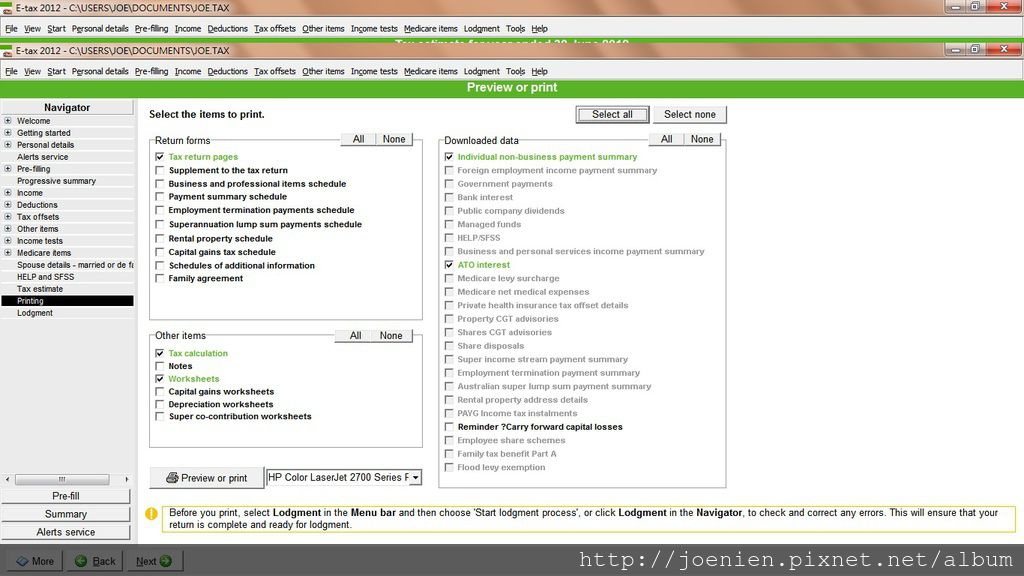Select Tax estimate in the Navigator

(x=40, y=289)
